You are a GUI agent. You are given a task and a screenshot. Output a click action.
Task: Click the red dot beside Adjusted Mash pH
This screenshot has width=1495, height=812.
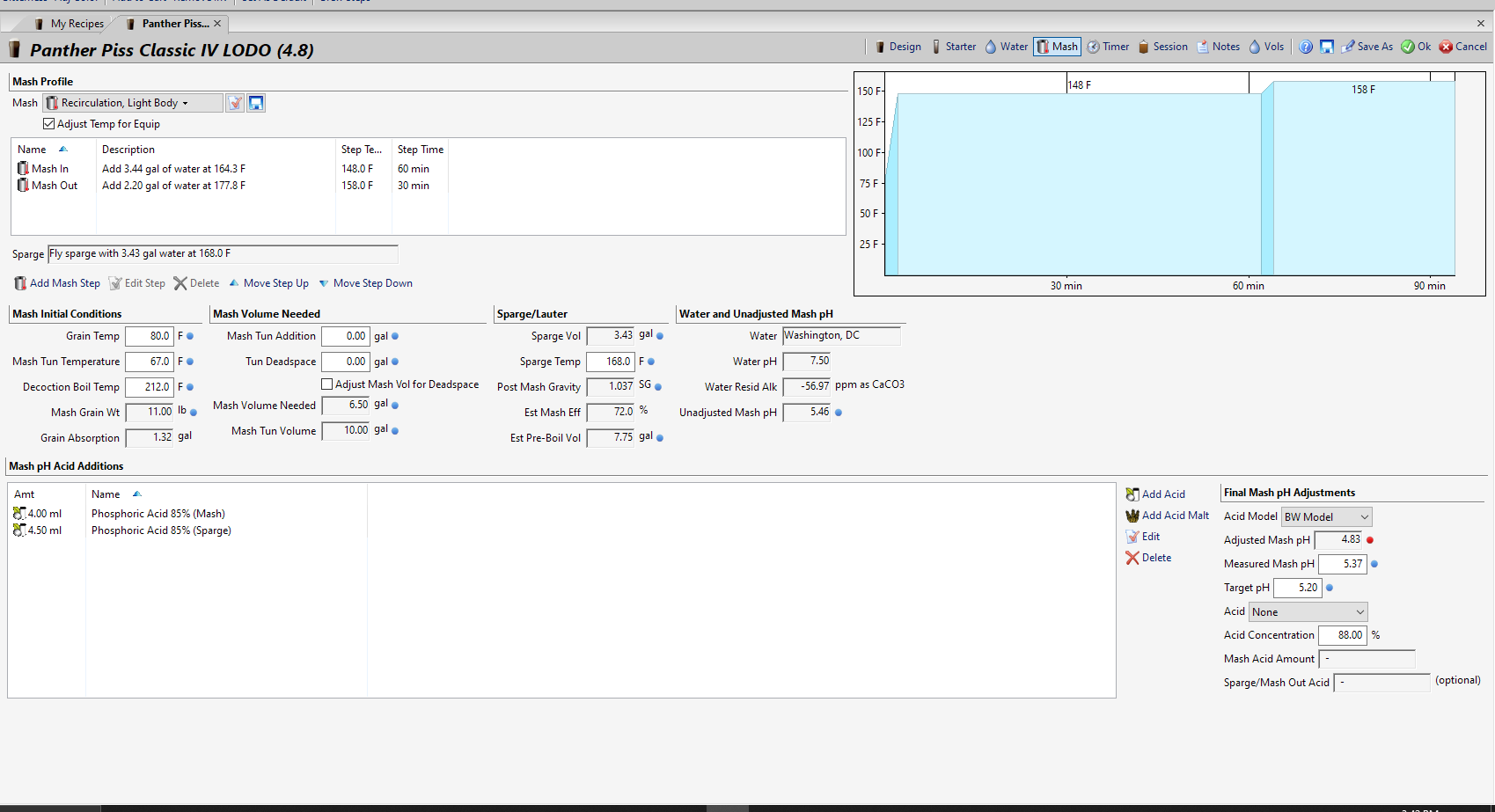click(1370, 540)
